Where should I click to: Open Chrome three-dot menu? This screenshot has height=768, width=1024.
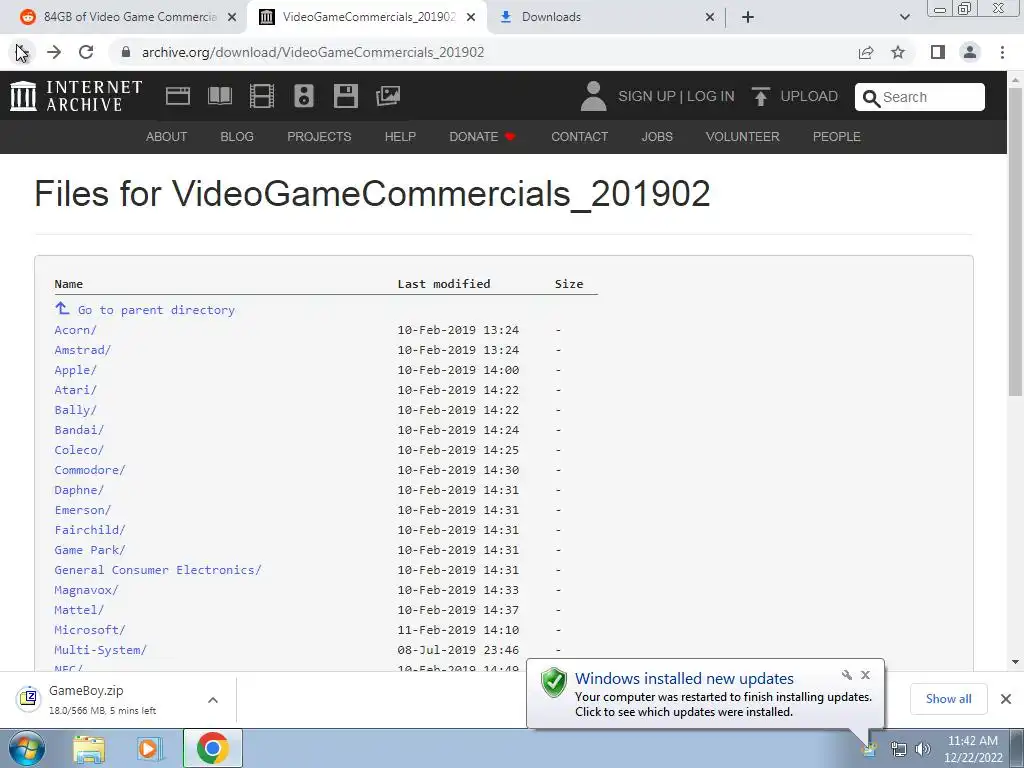[1002, 52]
